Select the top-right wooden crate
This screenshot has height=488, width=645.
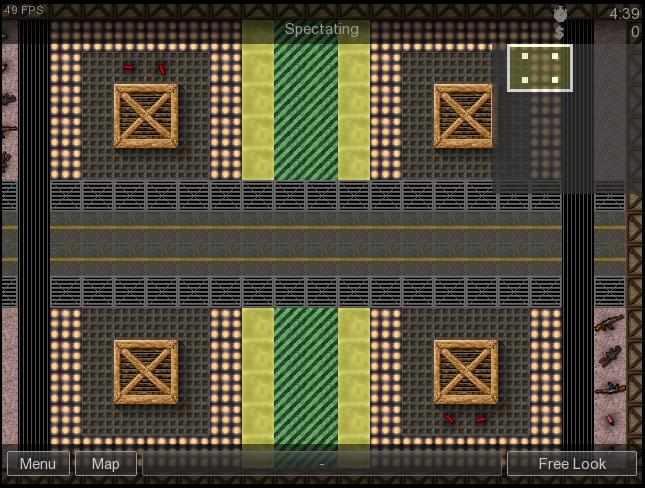(464, 116)
